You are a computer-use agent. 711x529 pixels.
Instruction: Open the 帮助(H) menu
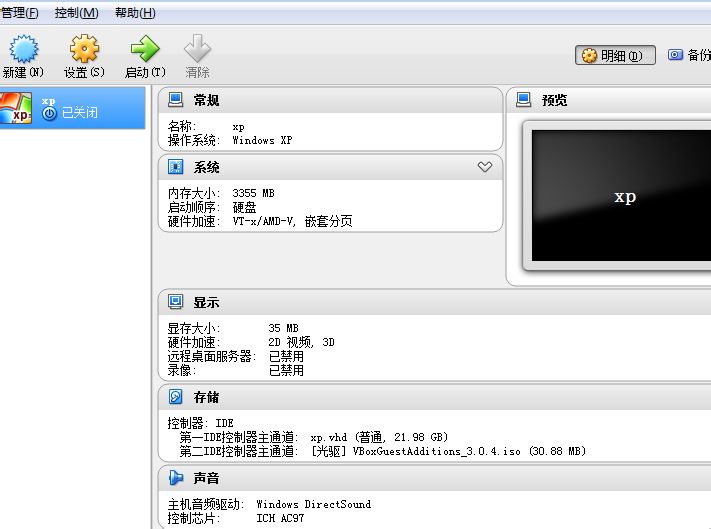pyautogui.click(x=135, y=13)
